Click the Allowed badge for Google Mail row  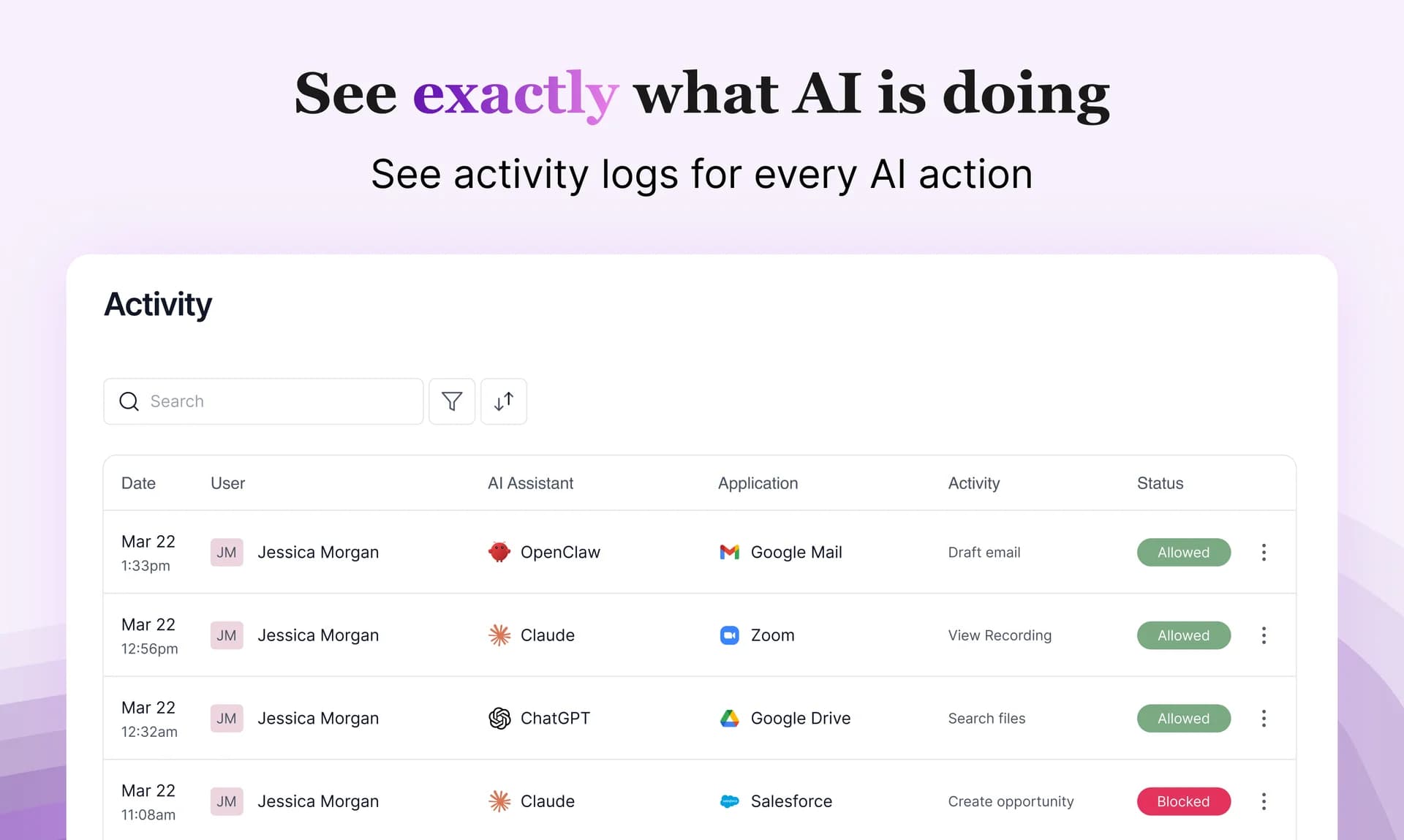click(1183, 552)
